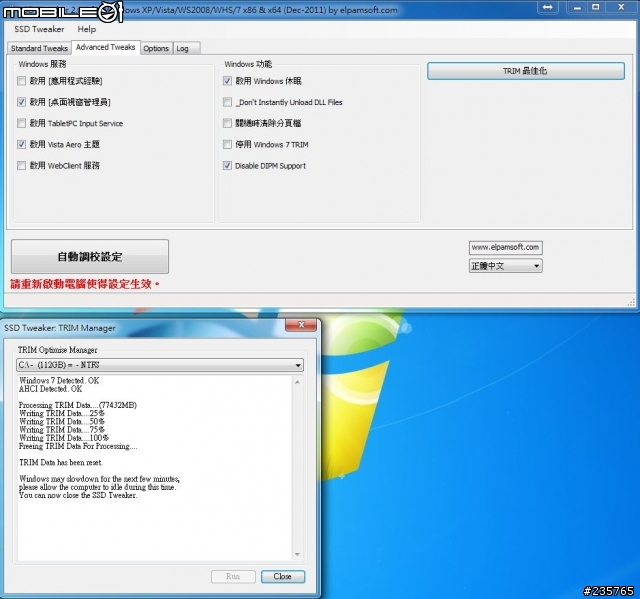Minimize the SSD Tweaker main window
The image size is (640, 599).
(x=577, y=8)
